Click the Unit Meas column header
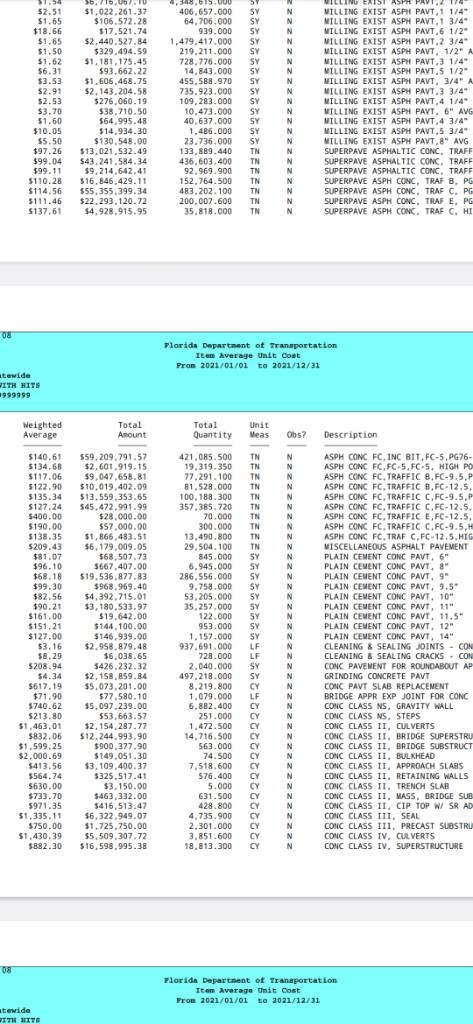The height and width of the screenshot is (1024, 473). [x=259, y=430]
